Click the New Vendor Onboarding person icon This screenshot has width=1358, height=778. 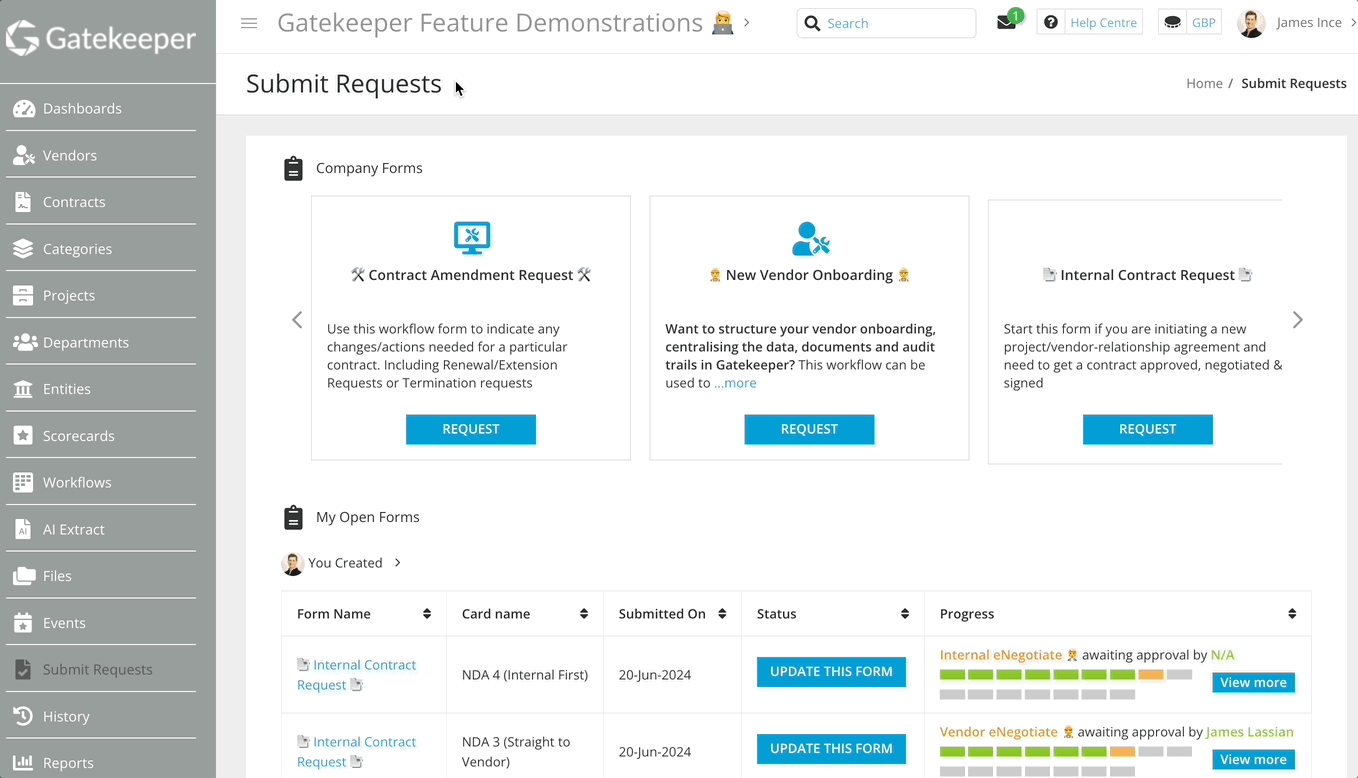pyautogui.click(x=809, y=238)
